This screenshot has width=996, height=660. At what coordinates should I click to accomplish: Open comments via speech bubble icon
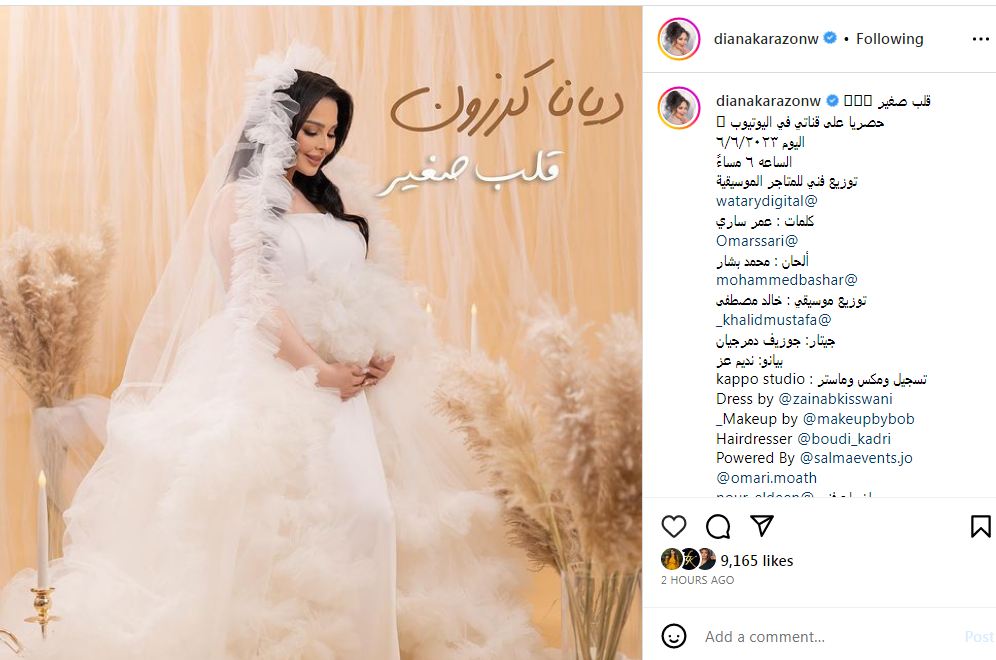pos(718,527)
